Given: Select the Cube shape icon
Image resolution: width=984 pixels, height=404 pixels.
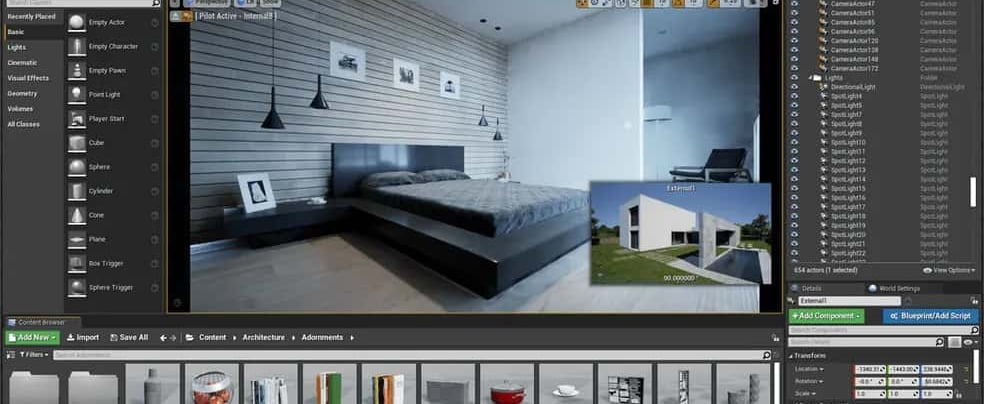Looking at the screenshot, I should pos(77,143).
